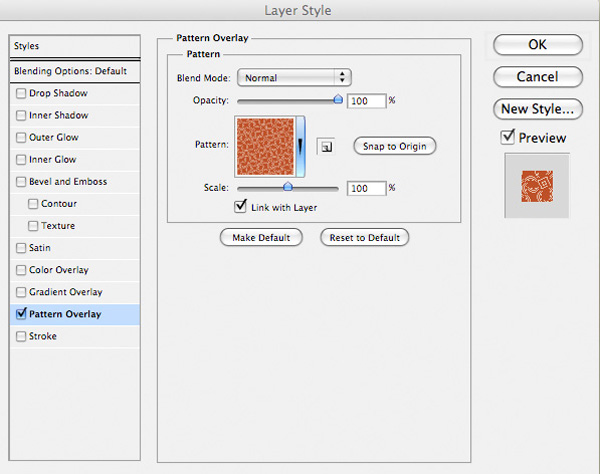Image resolution: width=600 pixels, height=474 pixels.
Task: Enable the Contour checkbox
Action: pyautogui.click(x=33, y=204)
